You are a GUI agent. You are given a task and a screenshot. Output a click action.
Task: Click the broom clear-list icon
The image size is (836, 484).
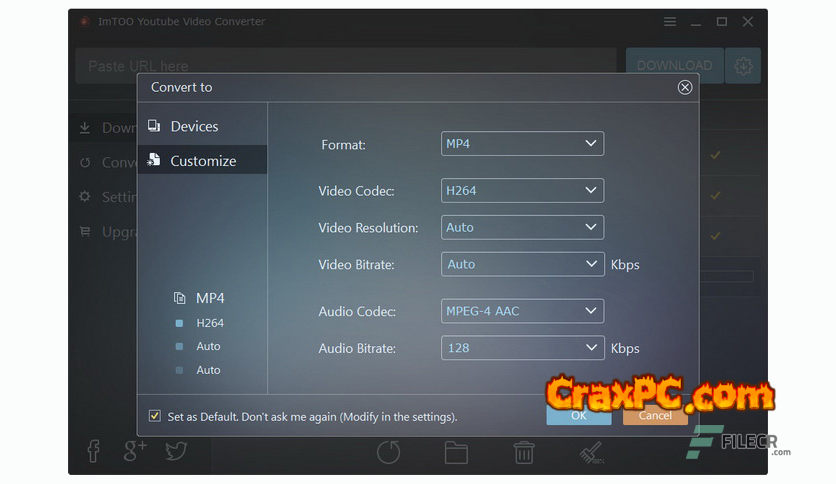(592, 453)
